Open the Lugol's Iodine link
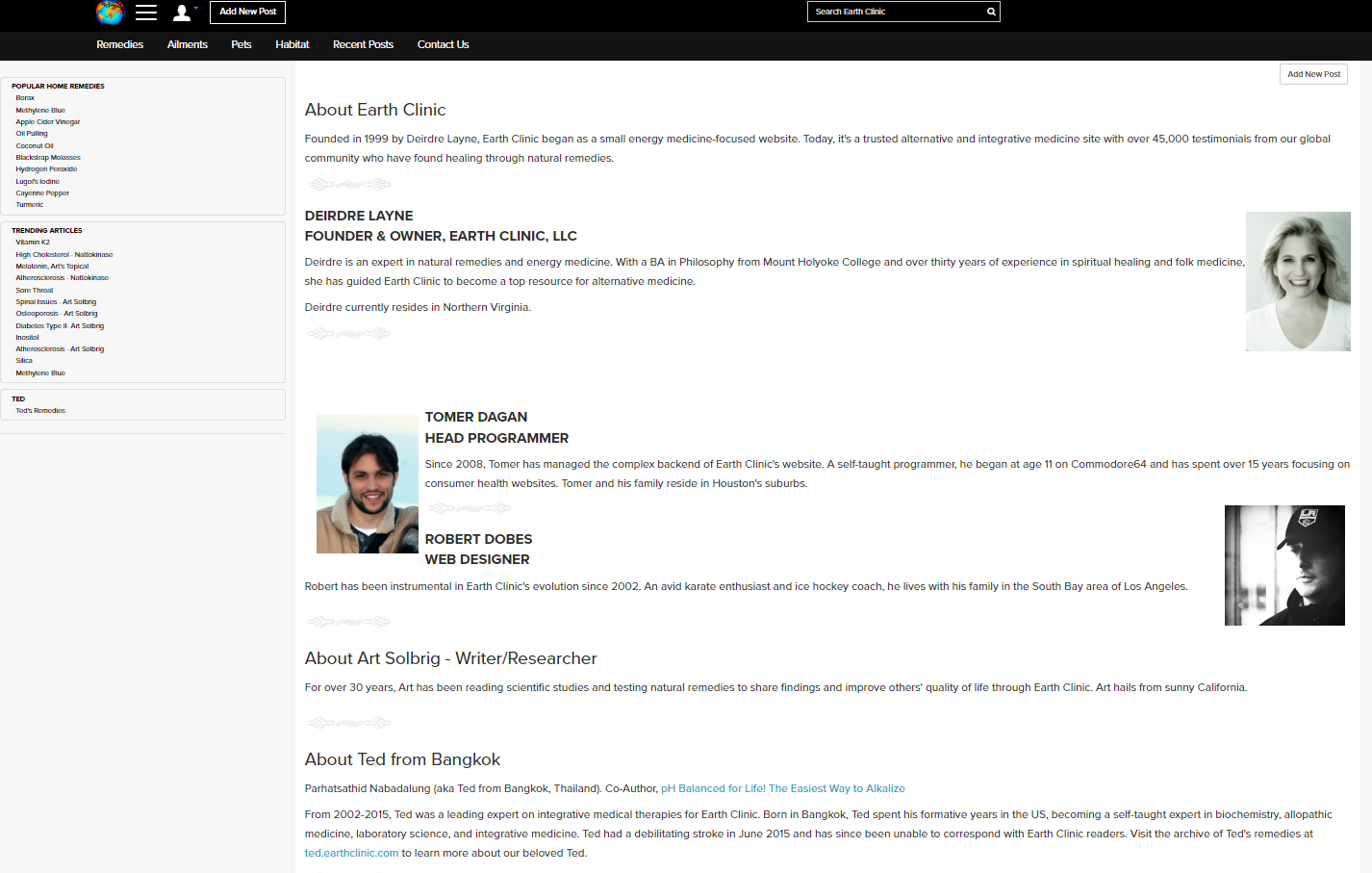The height and width of the screenshot is (873, 1372). (38, 182)
